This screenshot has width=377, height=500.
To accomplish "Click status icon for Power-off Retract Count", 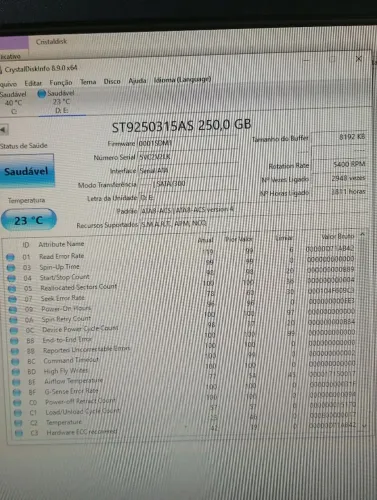I will 17,403.
